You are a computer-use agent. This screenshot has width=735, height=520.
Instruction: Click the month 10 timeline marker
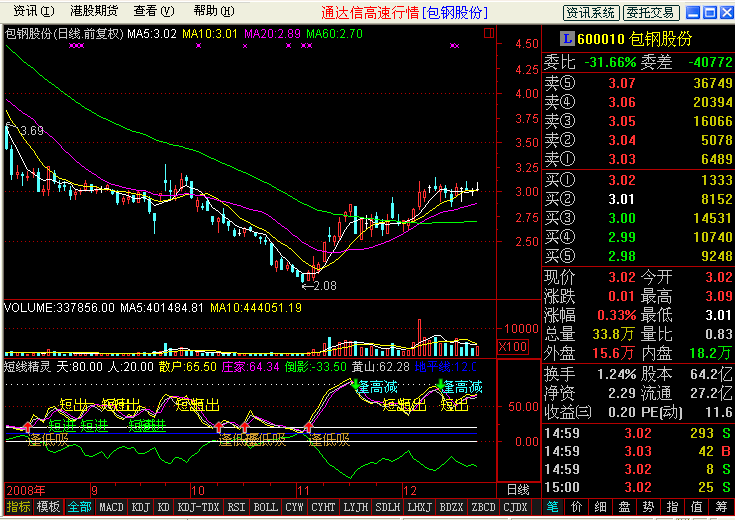tap(198, 490)
